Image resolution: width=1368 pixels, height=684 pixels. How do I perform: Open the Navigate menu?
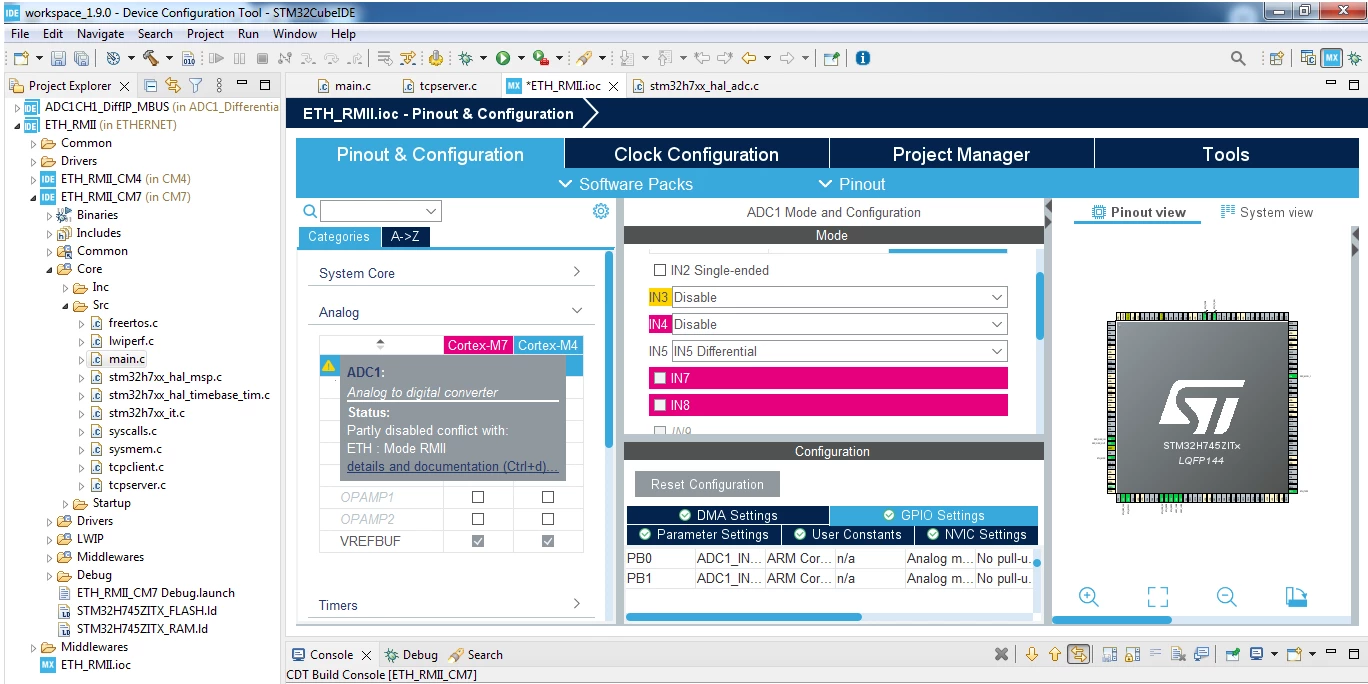[101, 33]
